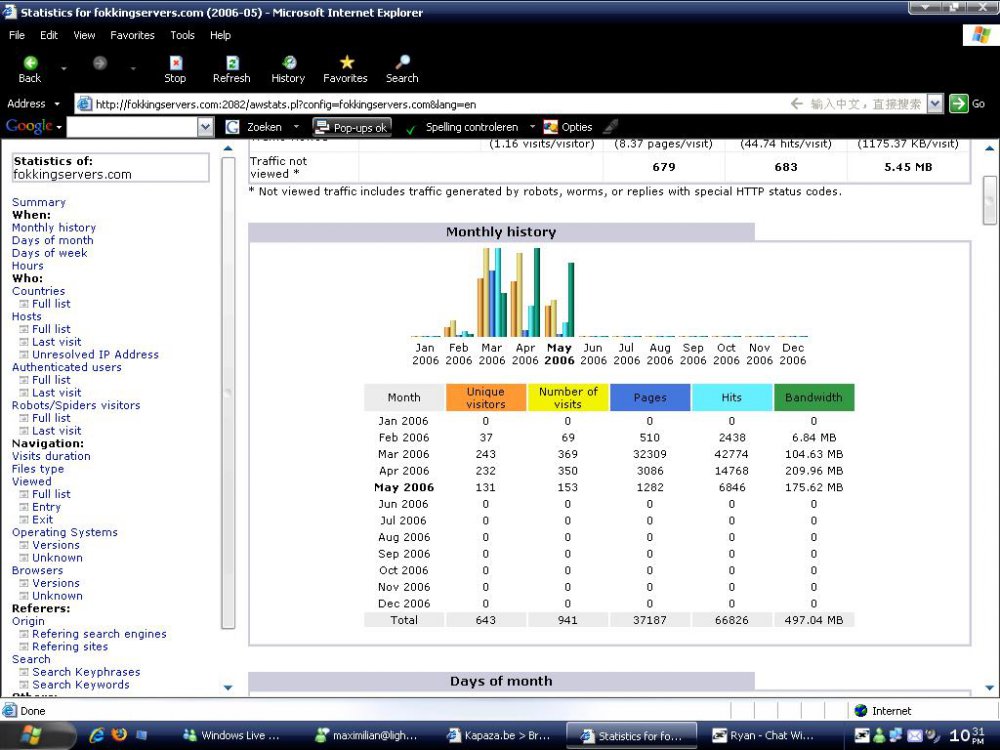Screen dimensions: 1000x750
Task: Refresh the page using the Refresh icon
Action: coord(232,63)
